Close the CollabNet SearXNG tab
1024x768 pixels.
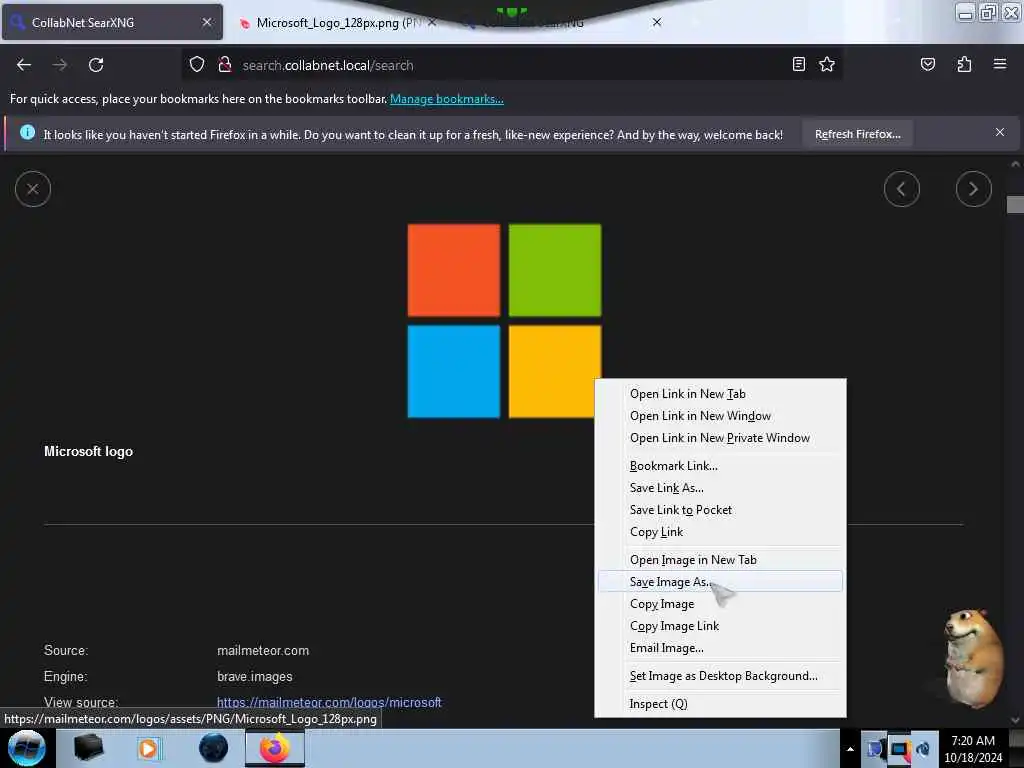206,22
